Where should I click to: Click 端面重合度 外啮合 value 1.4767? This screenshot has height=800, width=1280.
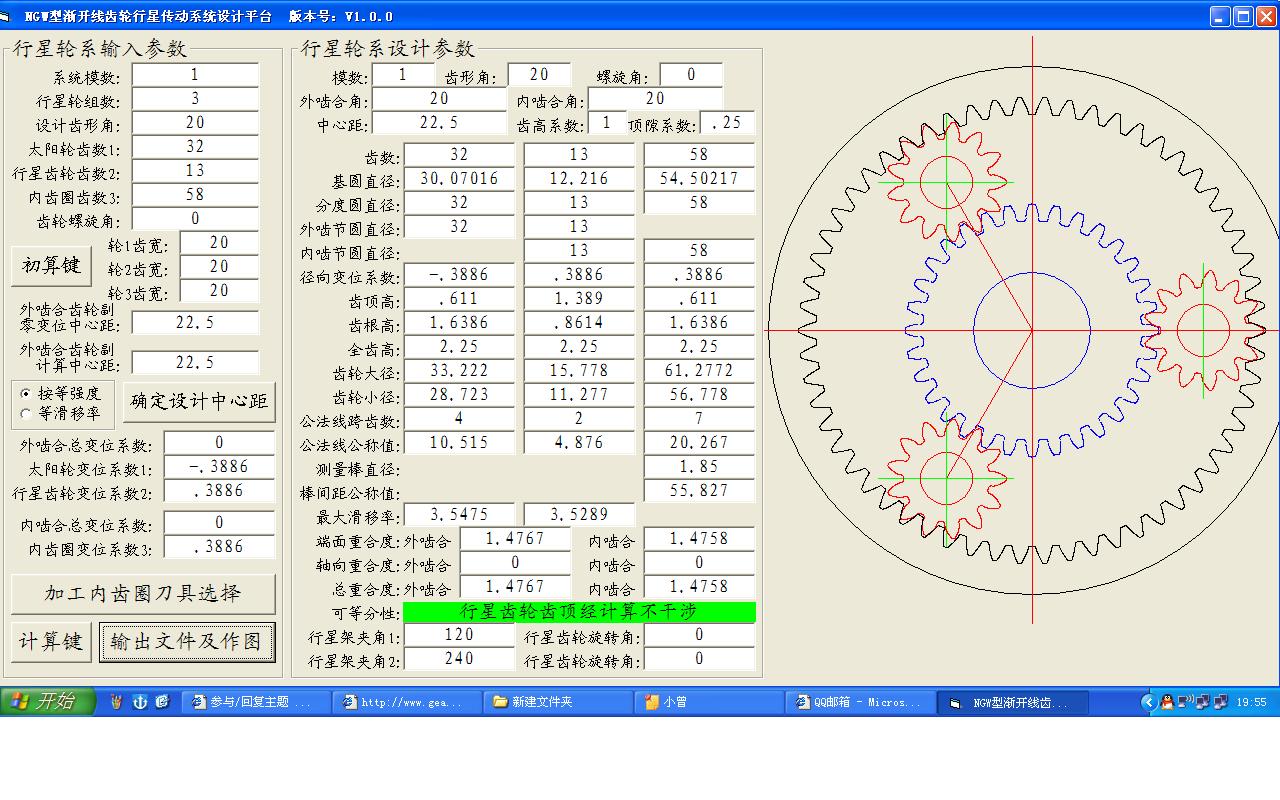coord(515,538)
